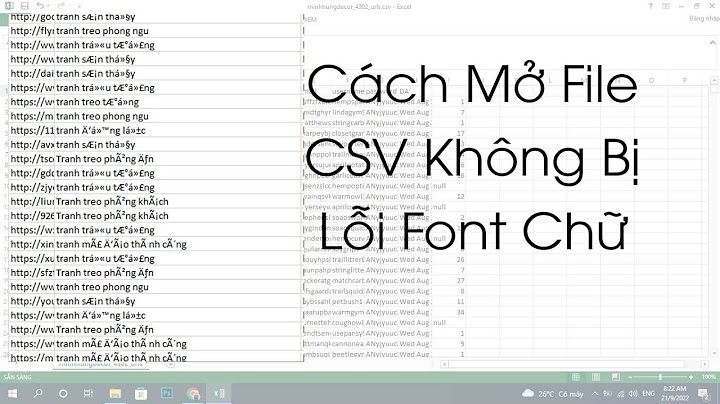Open Photoshop from the taskbar

coord(167,393)
